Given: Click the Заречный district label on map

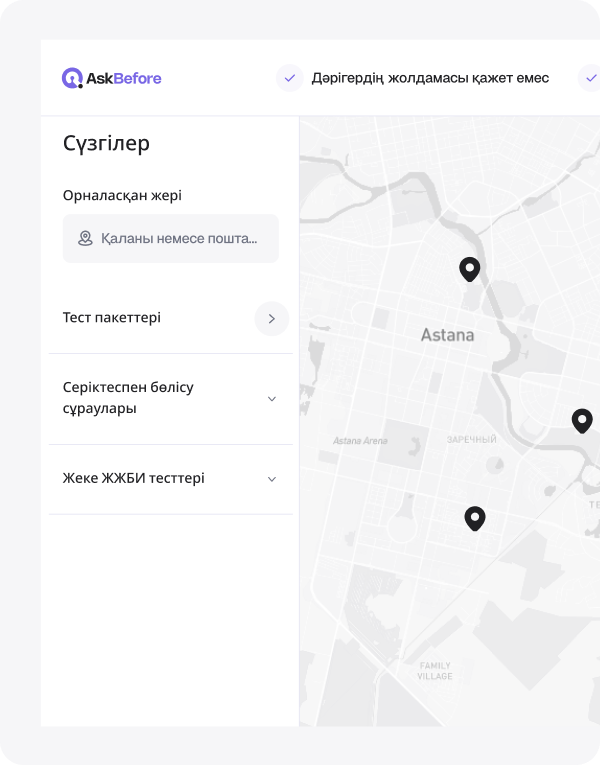Looking at the screenshot, I should click(471, 440).
